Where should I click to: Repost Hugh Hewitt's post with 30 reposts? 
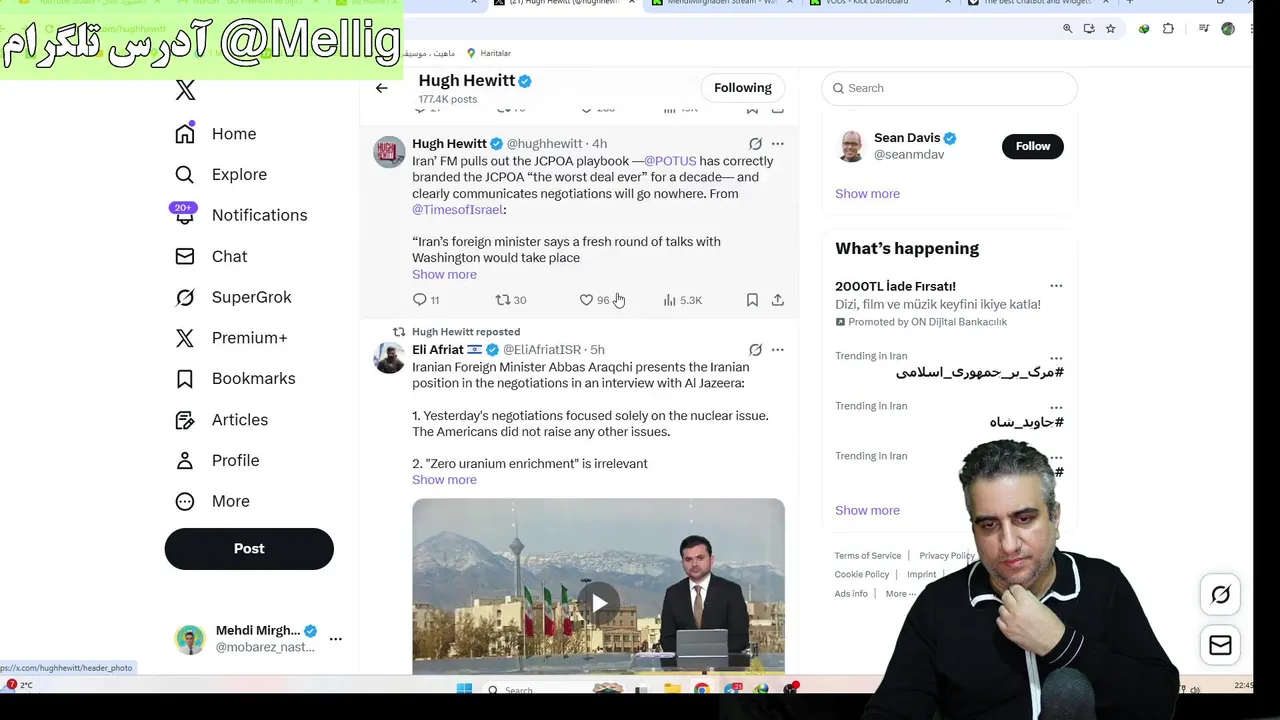tap(511, 300)
